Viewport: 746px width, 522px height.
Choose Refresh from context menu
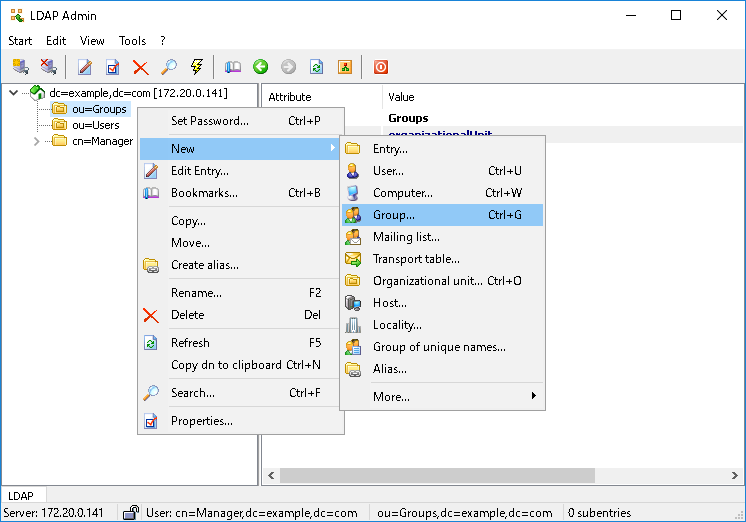(x=241, y=343)
